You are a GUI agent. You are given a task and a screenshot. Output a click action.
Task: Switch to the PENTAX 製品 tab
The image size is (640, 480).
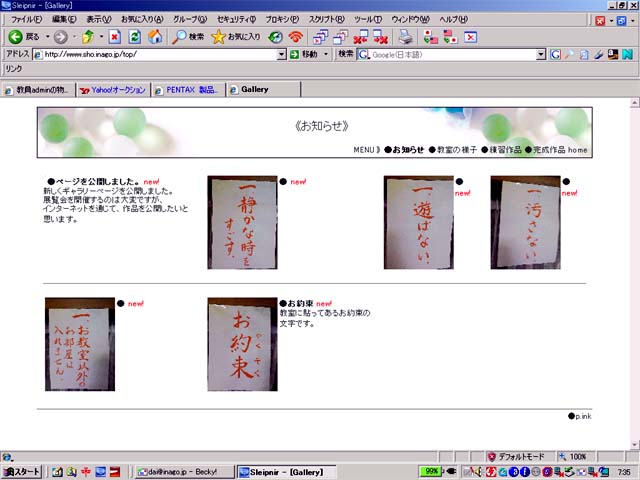(x=188, y=89)
